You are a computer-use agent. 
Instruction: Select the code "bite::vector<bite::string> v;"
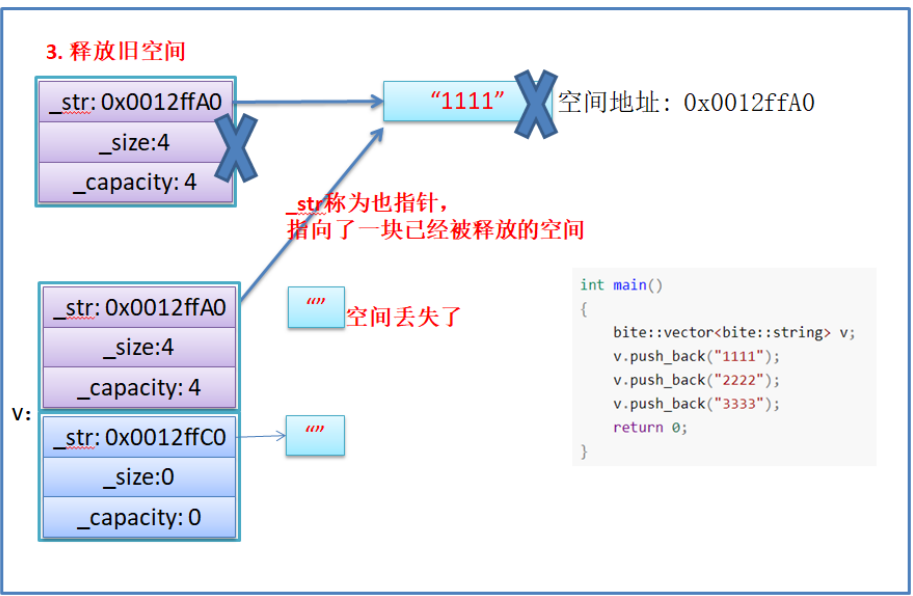[x=734, y=332]
